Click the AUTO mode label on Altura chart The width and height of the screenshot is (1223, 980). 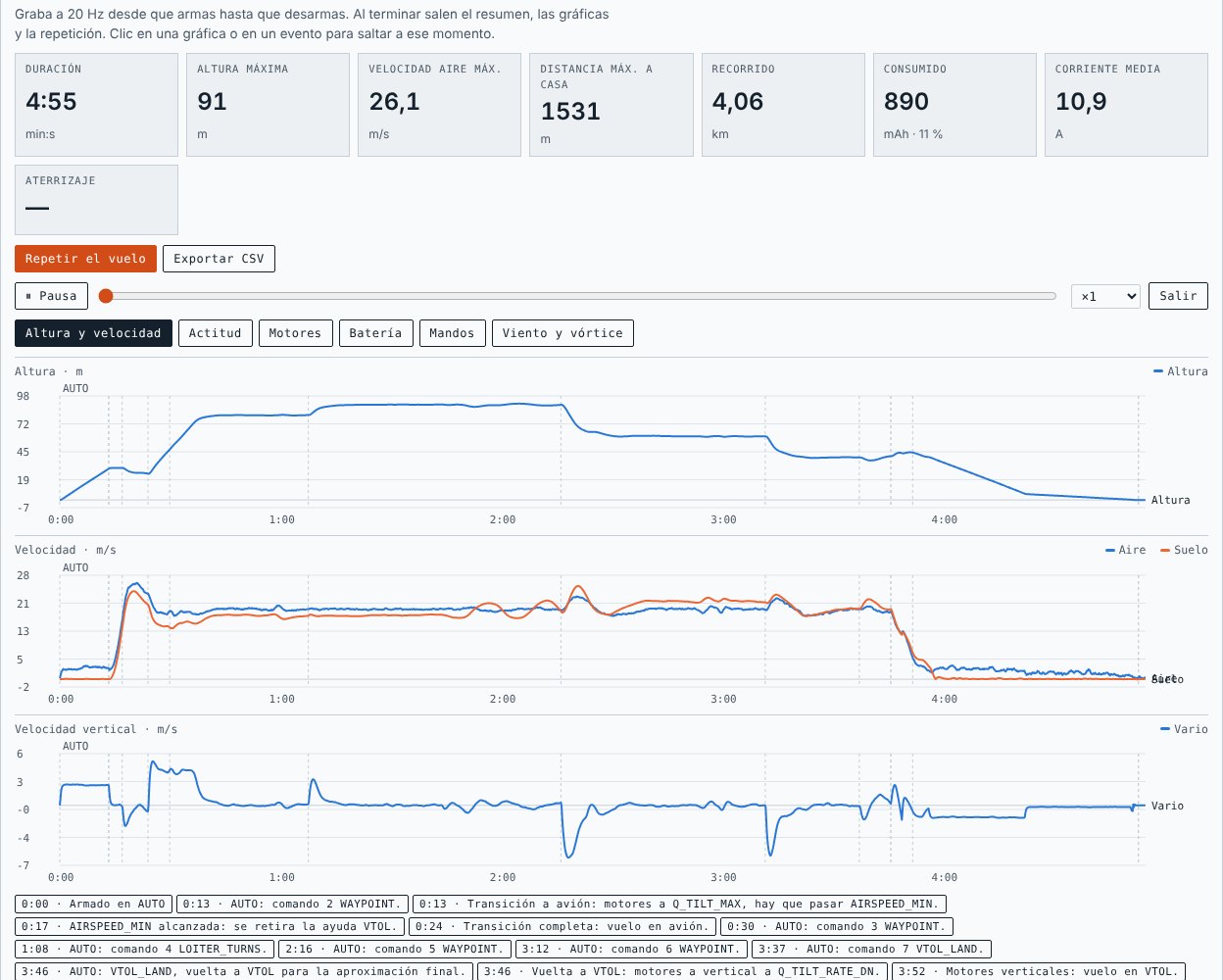pos(75,388)
